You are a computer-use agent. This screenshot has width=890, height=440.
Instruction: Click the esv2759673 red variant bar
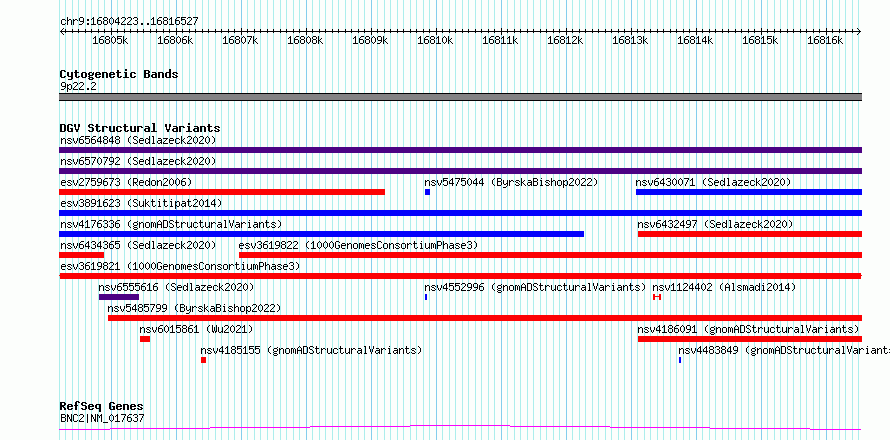222,192
